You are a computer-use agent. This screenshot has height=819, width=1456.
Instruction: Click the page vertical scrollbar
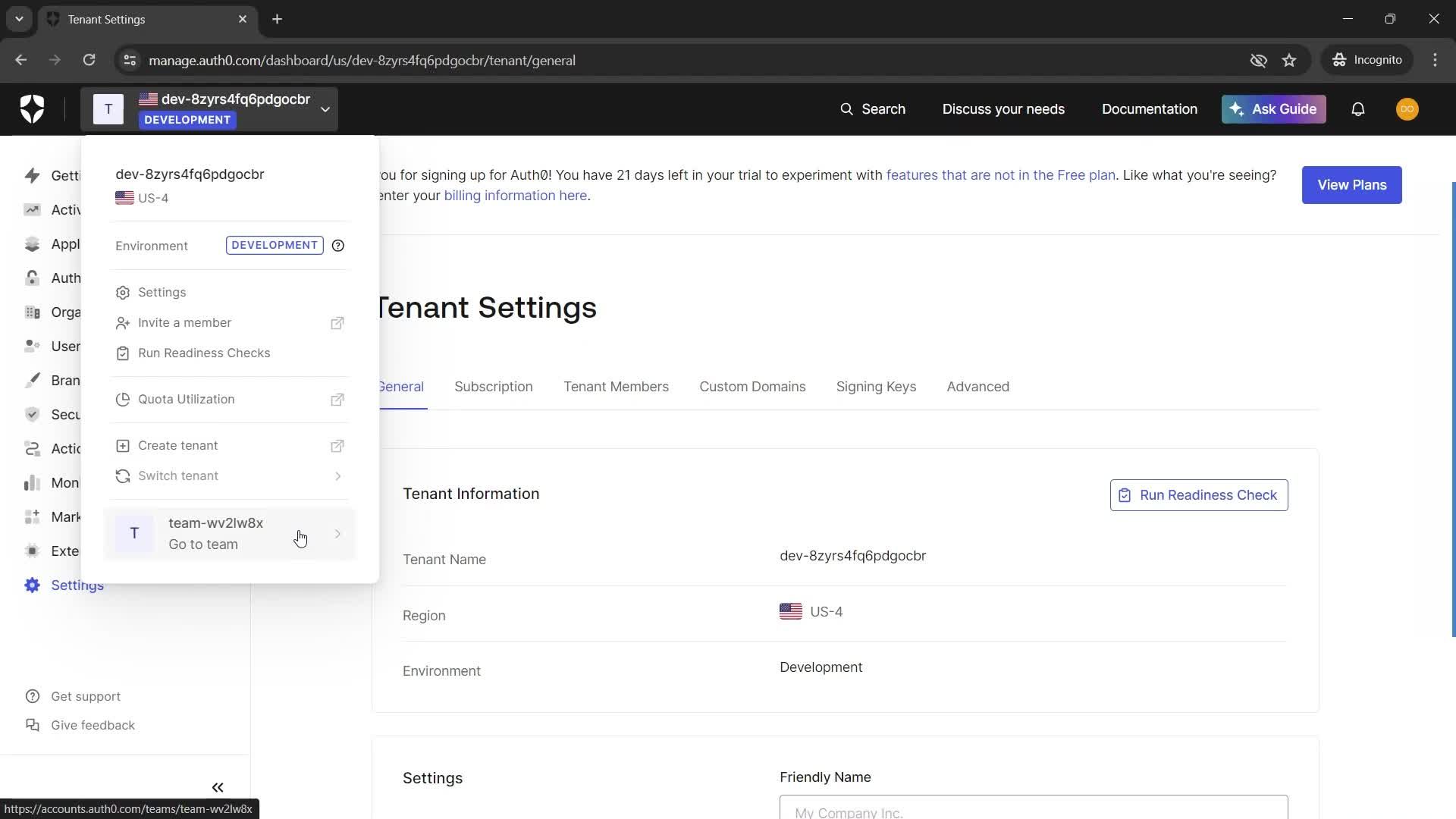1453,409
